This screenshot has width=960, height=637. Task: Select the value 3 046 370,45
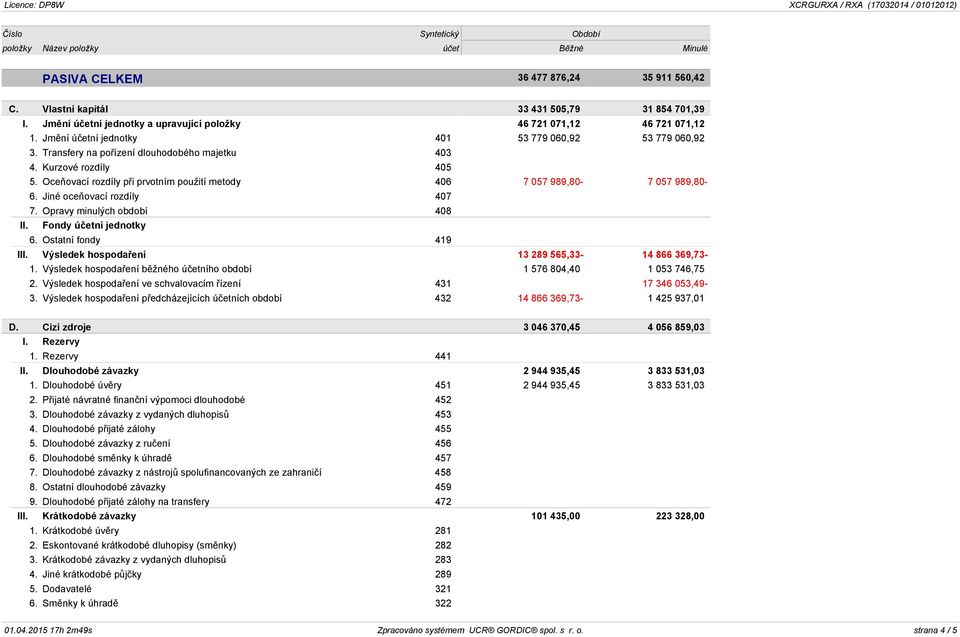[552, 327]
